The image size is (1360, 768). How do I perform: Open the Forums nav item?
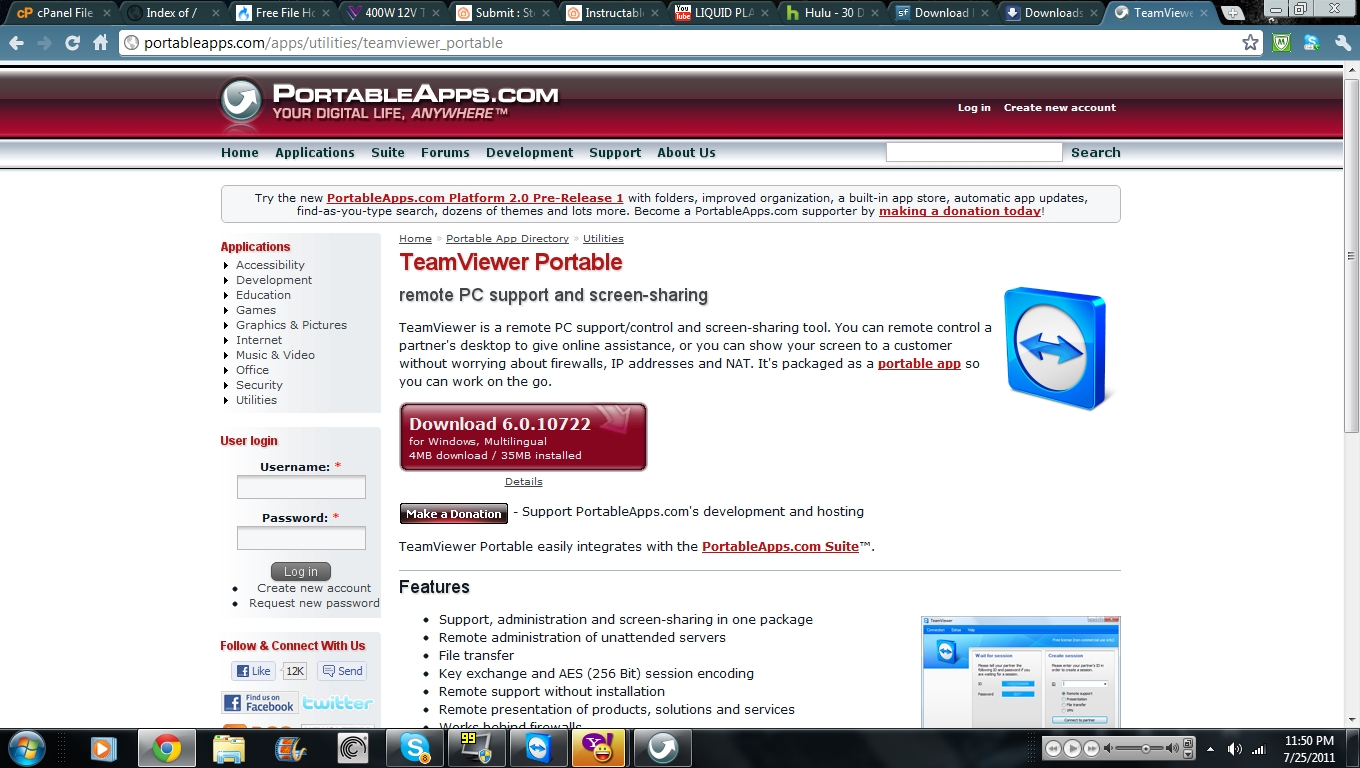(x=445, y=153)
